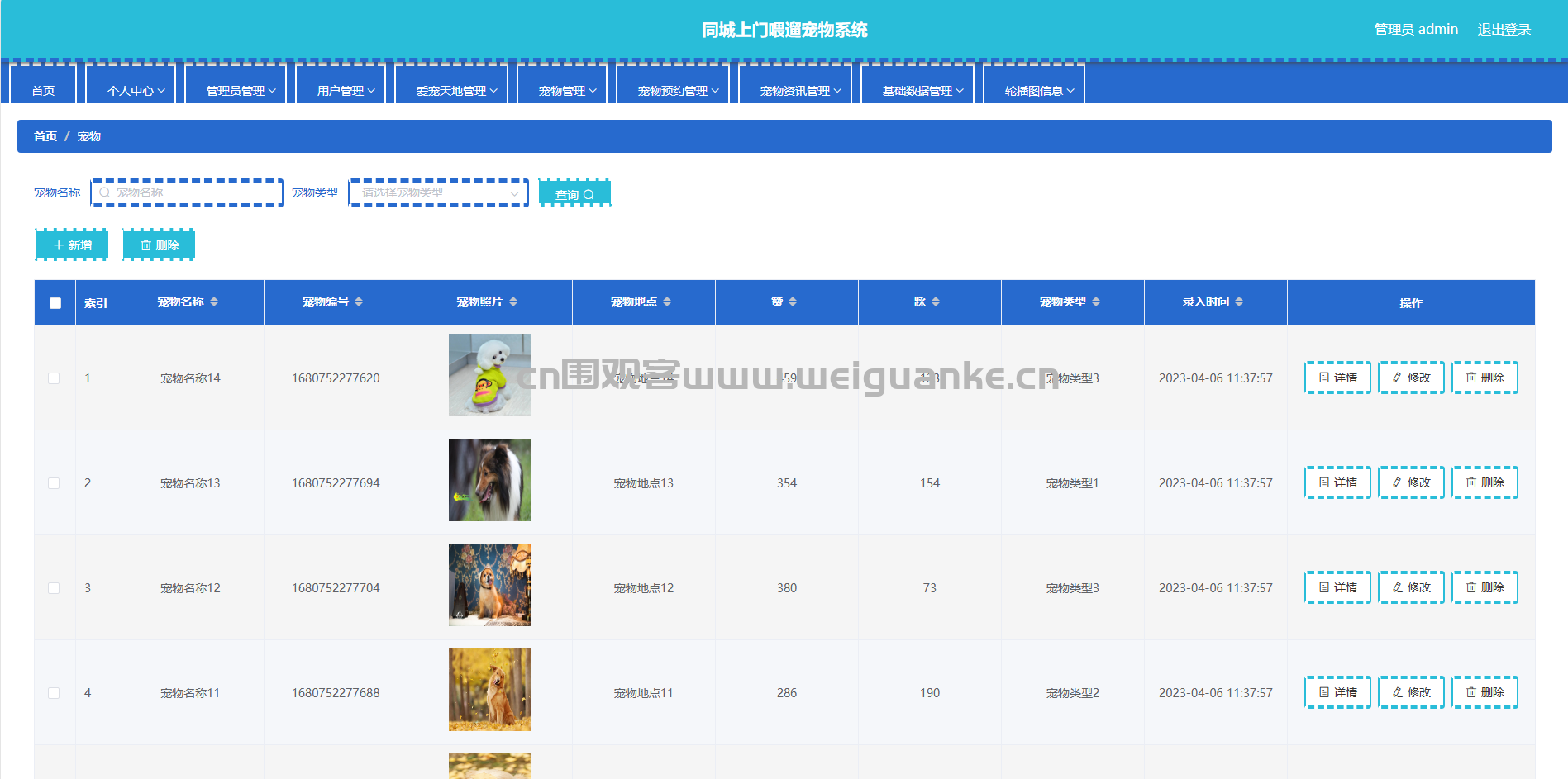Image resolution: width=1568 pixels, height=779 pixels.
Task: Click edit pencil icon for 宠物名称14
Action: tap(1398, 378)
